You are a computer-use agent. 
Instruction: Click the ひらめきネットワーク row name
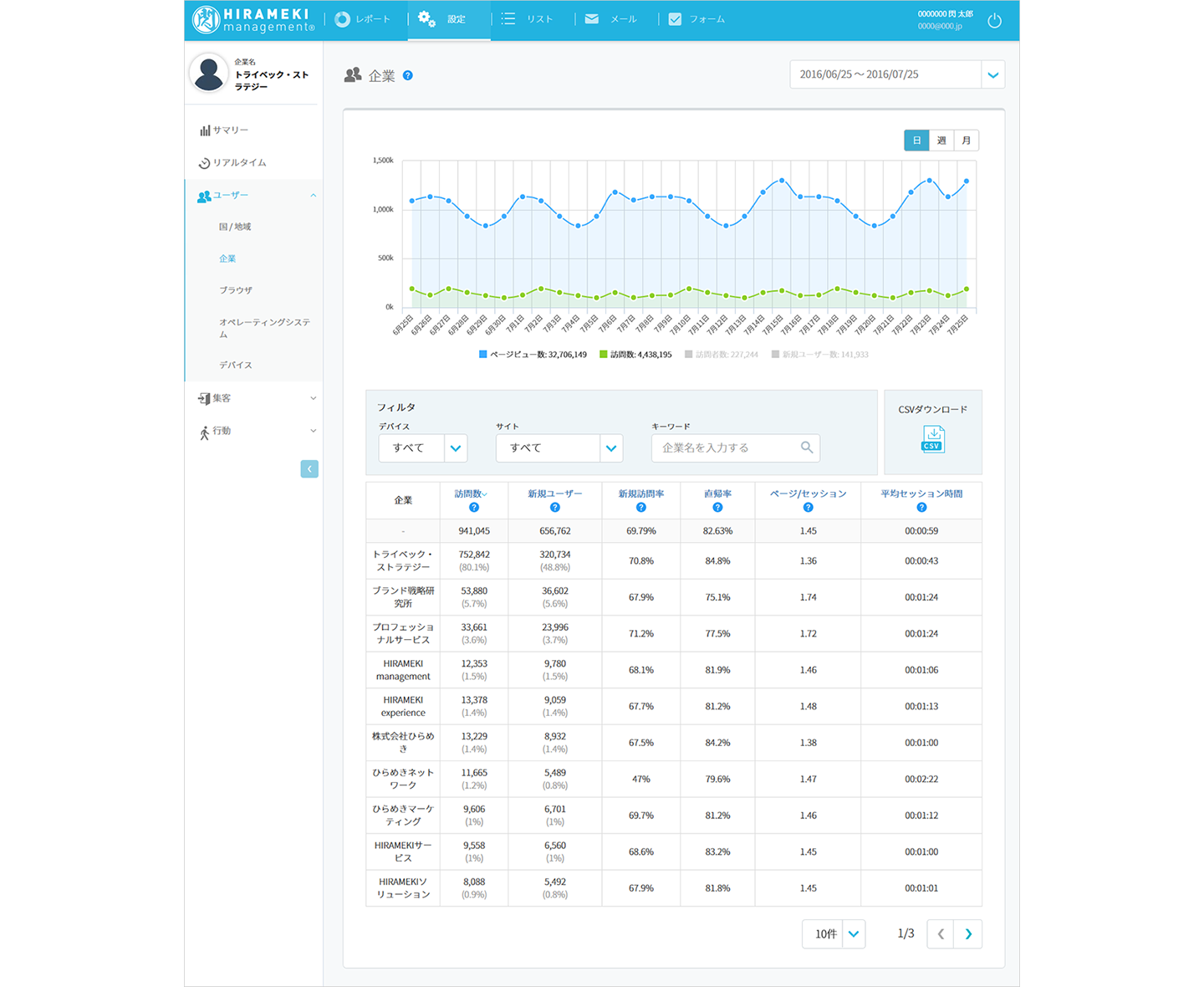(403, 779)
